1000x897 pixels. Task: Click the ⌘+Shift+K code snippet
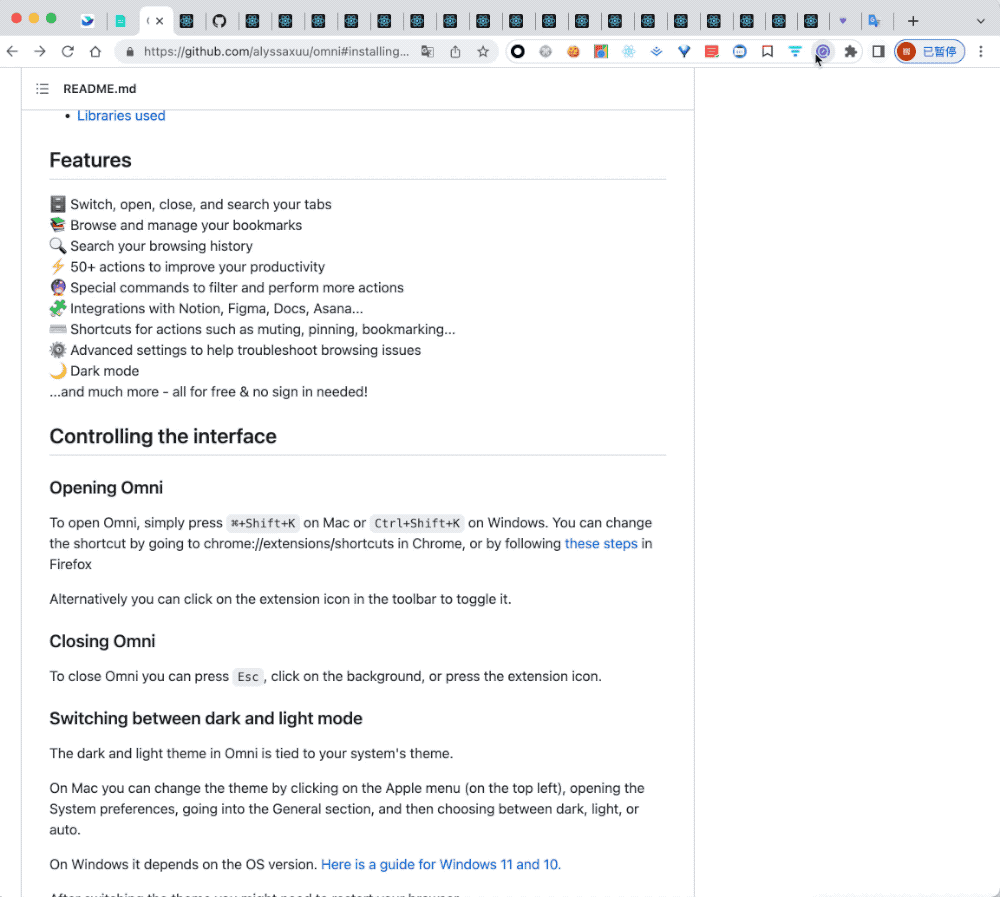pyautogui.click(x=263, y=523)
